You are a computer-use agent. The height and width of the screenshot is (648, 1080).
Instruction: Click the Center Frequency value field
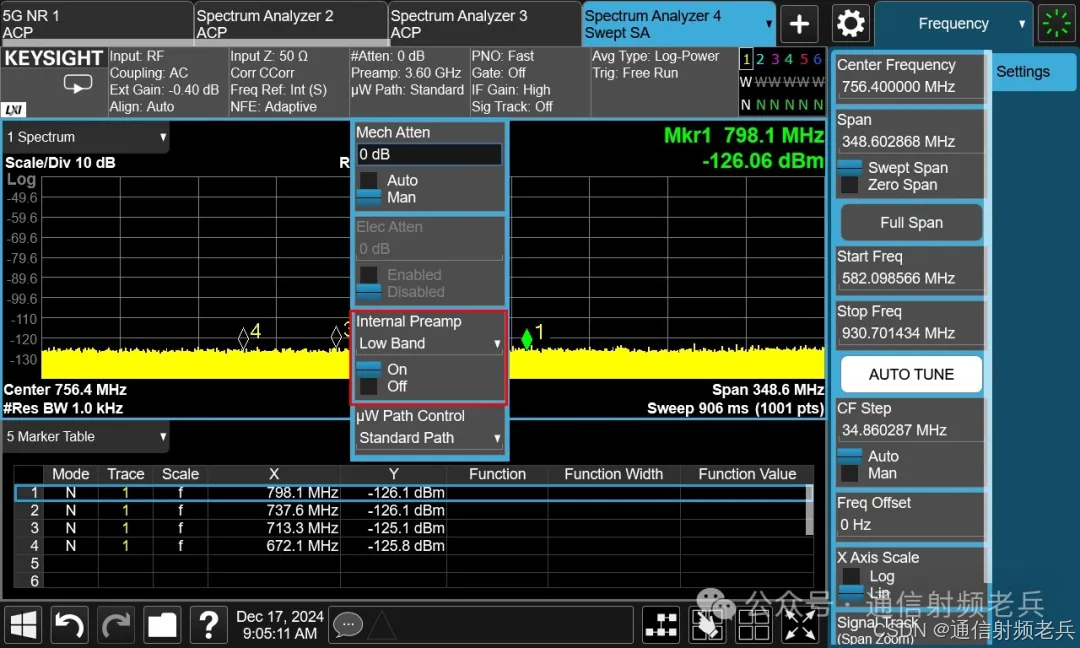pos(909,87)
